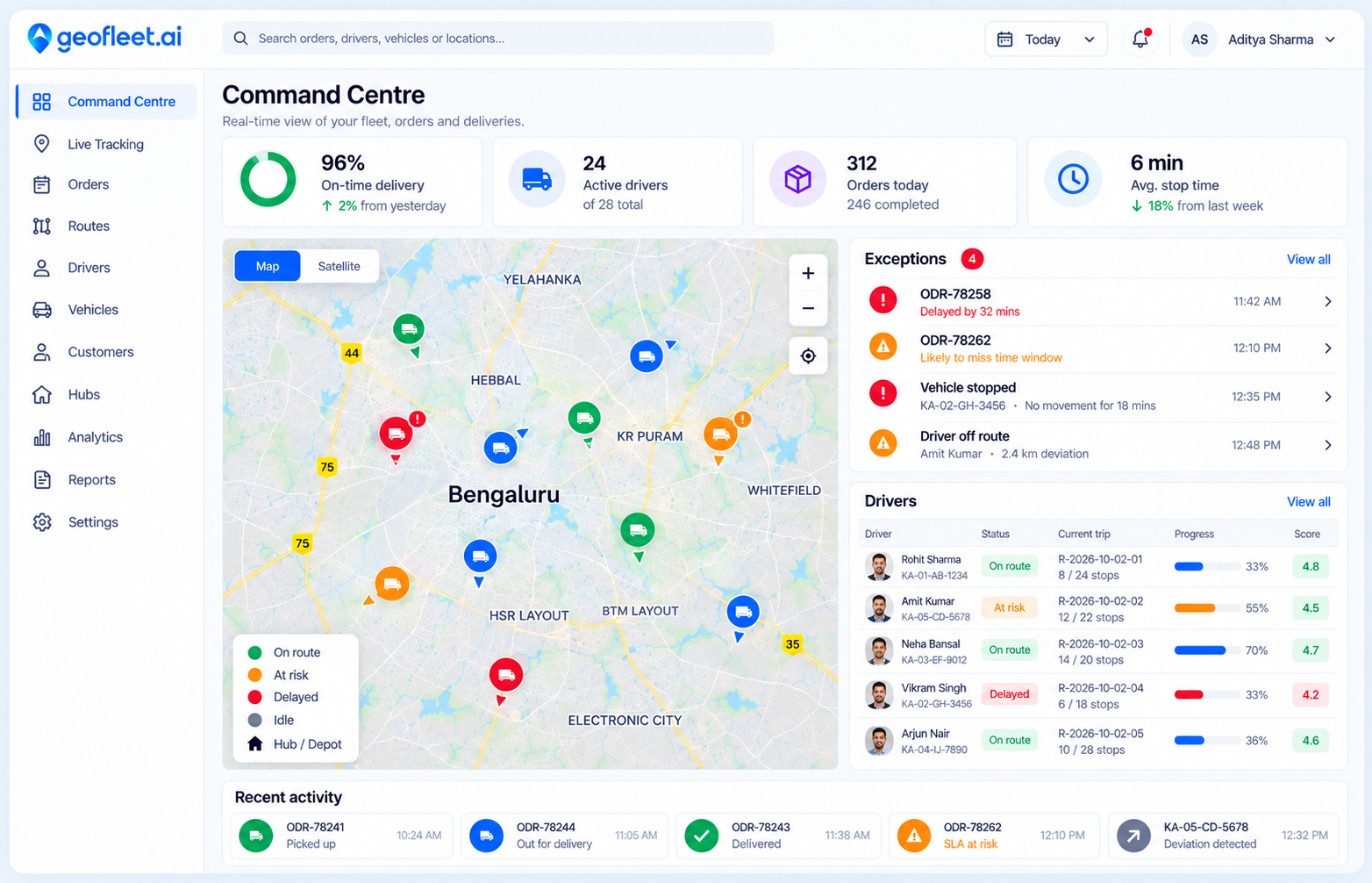Click the AS user avatar

coord(1199,39)
